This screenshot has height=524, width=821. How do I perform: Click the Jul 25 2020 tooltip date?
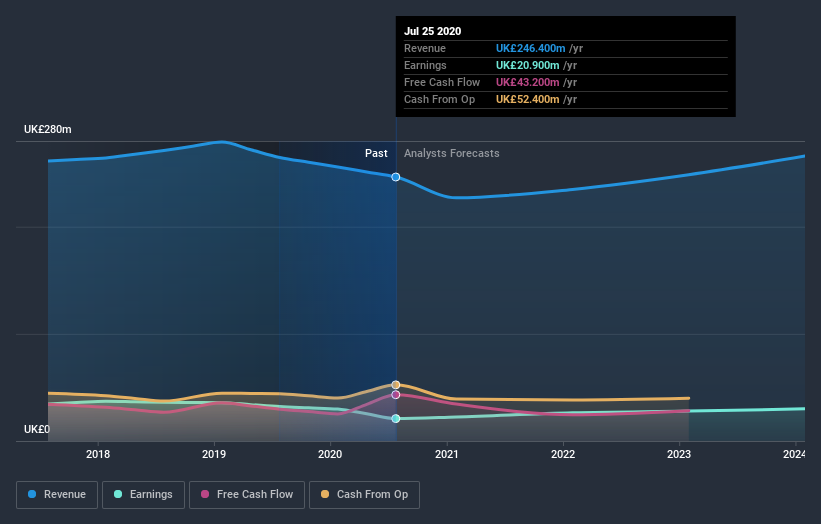[x=432, y=31]
